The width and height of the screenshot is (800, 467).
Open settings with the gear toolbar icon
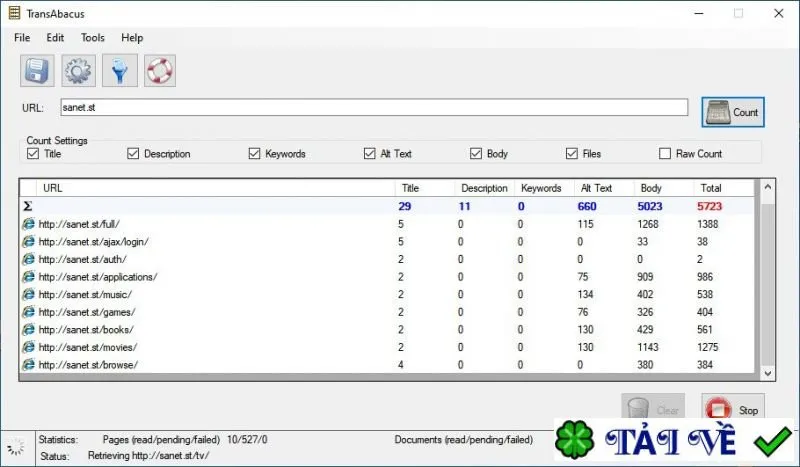[x=79, y=70]
